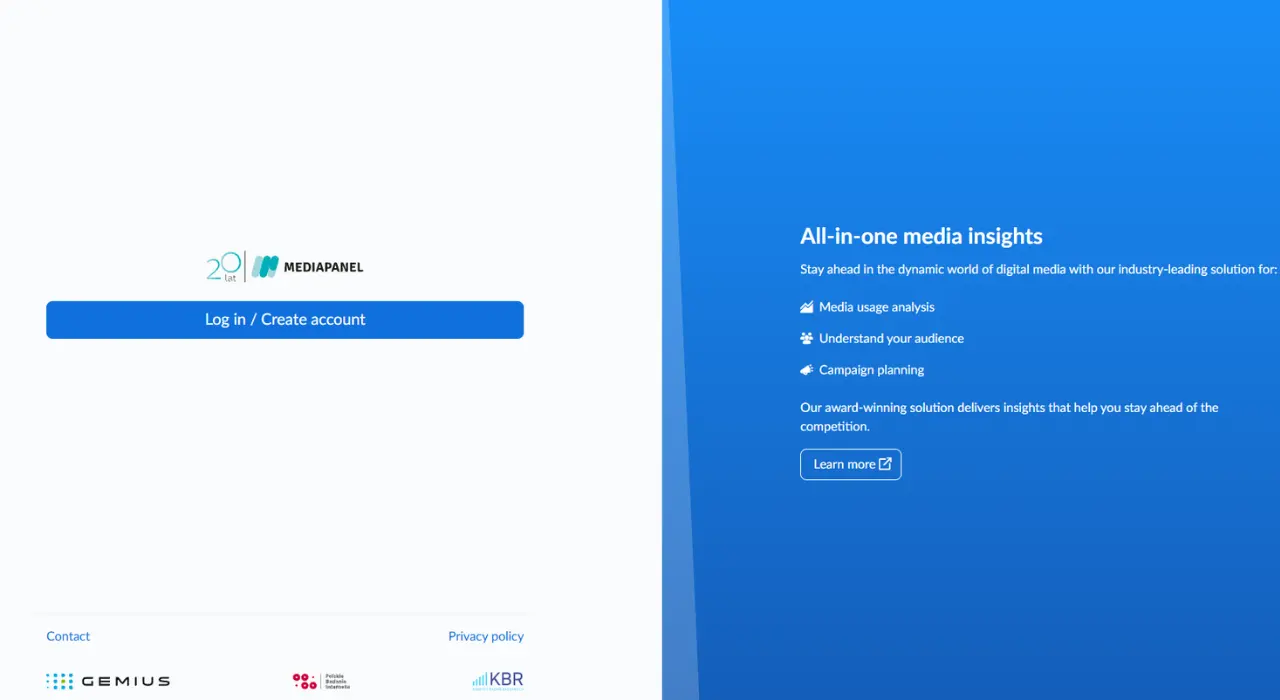Click the chart icon beside Media usage analysis
1280x700 pixels.
(807, 307)
